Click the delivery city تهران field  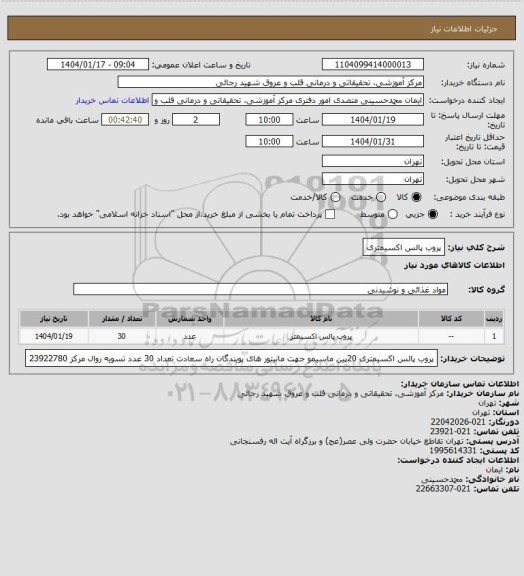click(373, 179)
